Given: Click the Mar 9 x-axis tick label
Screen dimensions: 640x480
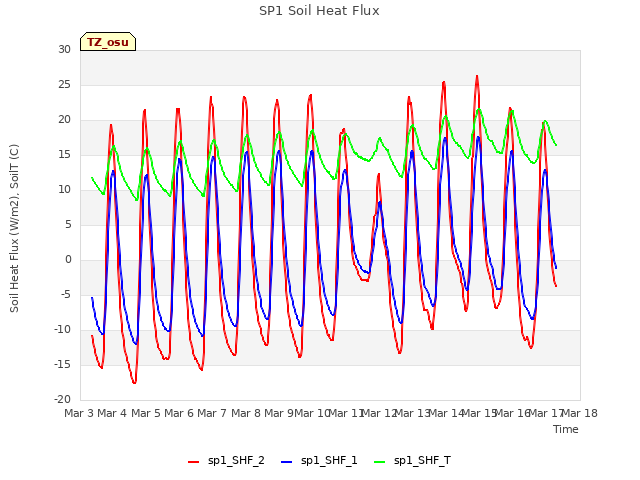Looking at the screenshot, I should (279, 413).
